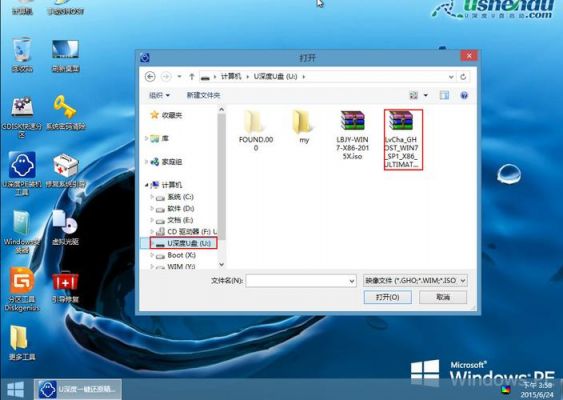Screen dimensions: 563x400
Task: Click the 计算机 breadcrumb in address bar
Action: click(x=231, y=76)
